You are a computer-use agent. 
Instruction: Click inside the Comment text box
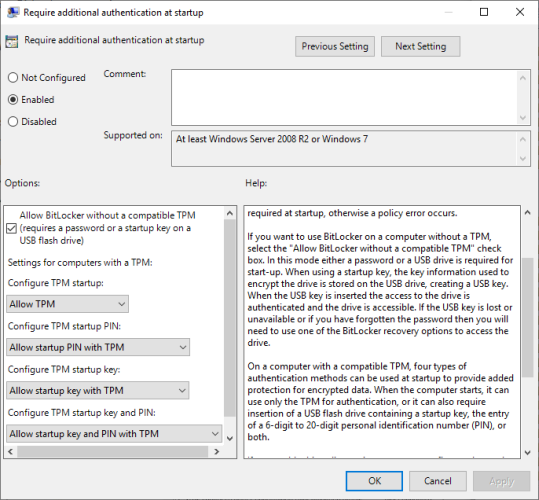pos(345,97)
